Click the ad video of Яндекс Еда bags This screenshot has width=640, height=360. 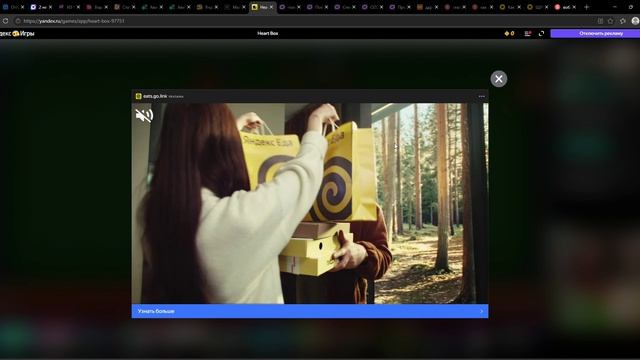click(310, 203)
